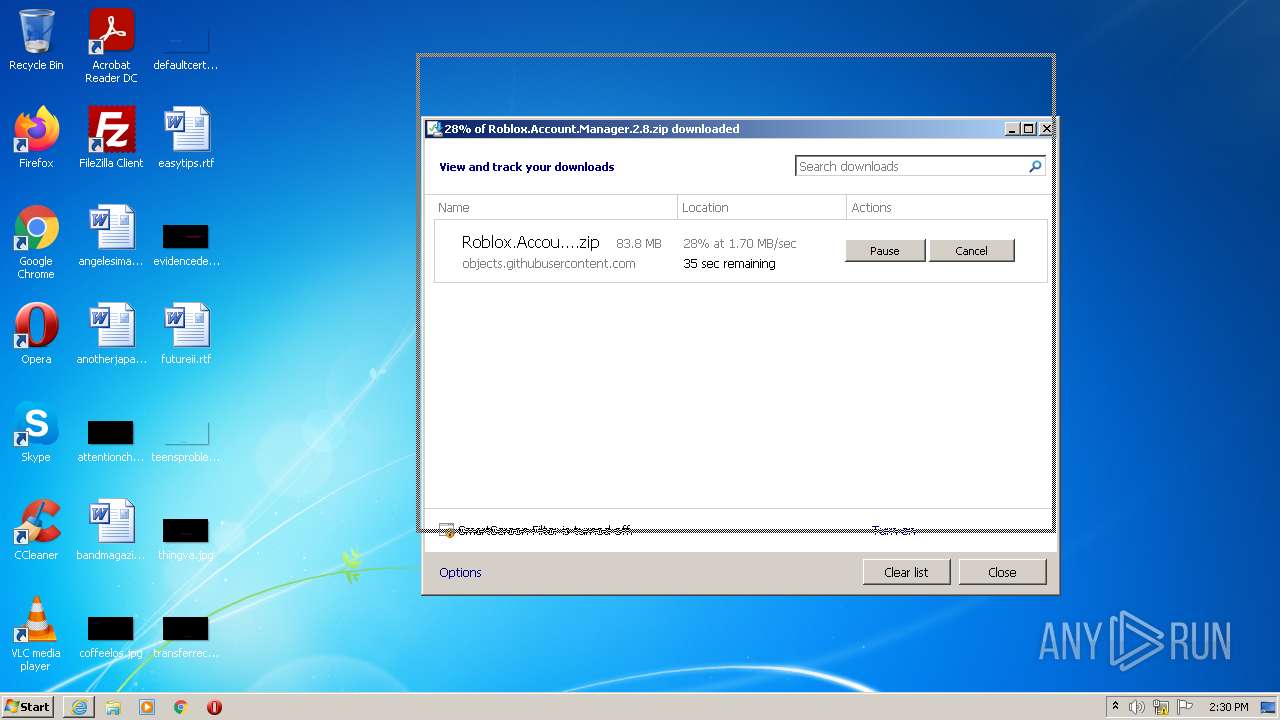Image resolution: width=1280 pixels, height=720 pixels.
Task: Launch Firefox from the desktop shortcut
Action: pos(36,138)
